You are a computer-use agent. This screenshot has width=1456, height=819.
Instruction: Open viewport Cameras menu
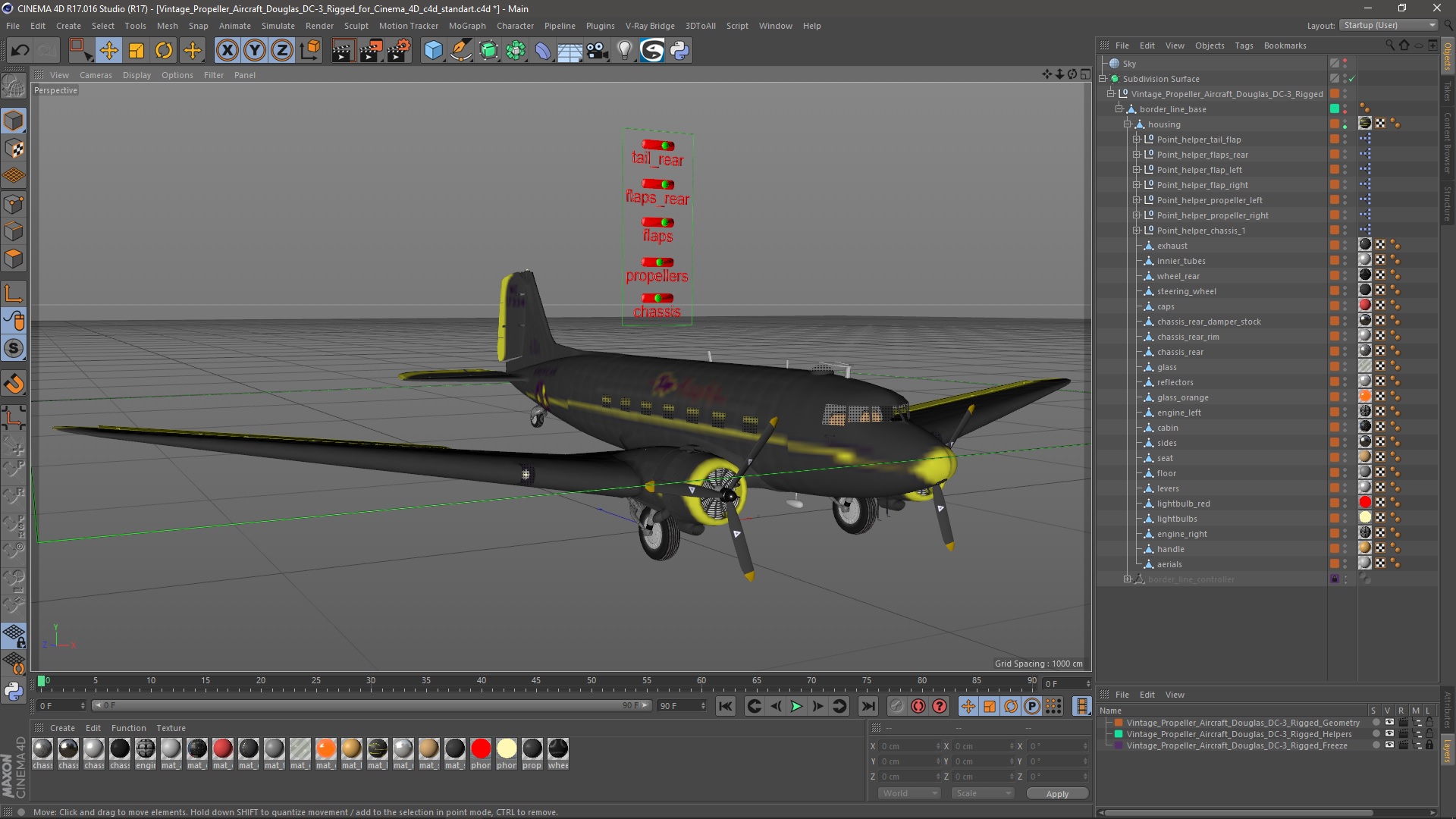point(96,75)
